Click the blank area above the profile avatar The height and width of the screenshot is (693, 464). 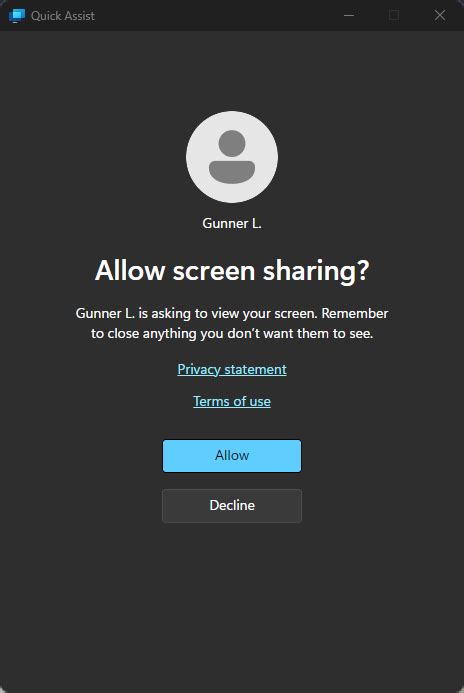[x=232, y=71]
